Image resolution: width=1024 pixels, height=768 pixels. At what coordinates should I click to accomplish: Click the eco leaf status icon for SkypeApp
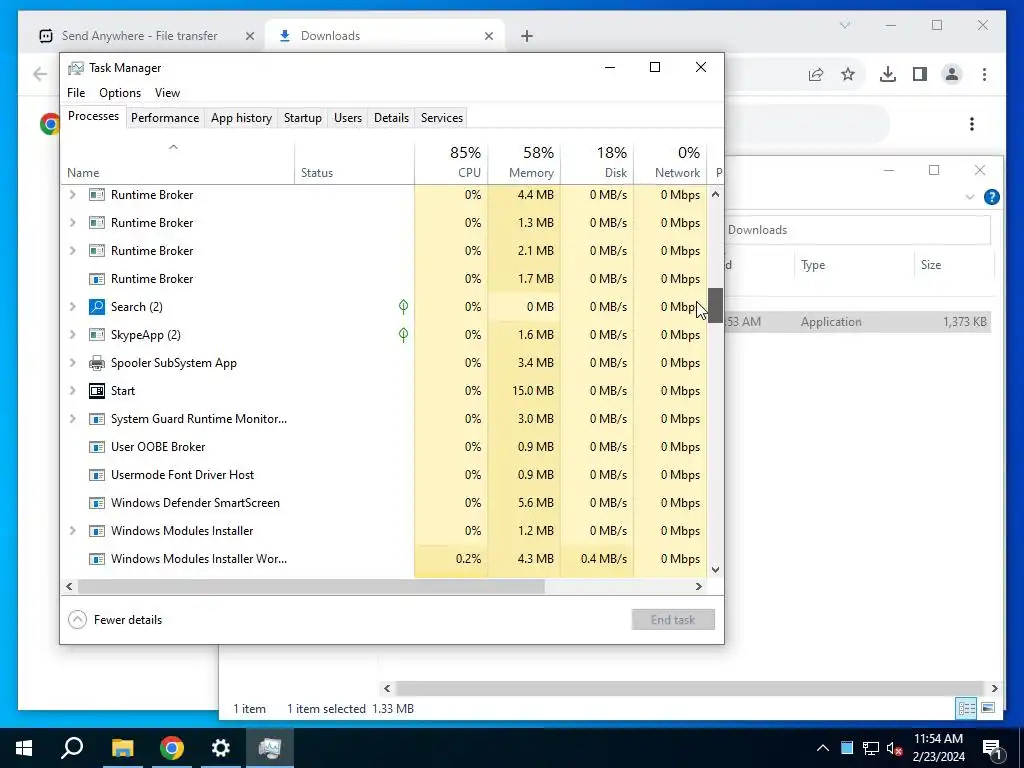coord(404,334)
